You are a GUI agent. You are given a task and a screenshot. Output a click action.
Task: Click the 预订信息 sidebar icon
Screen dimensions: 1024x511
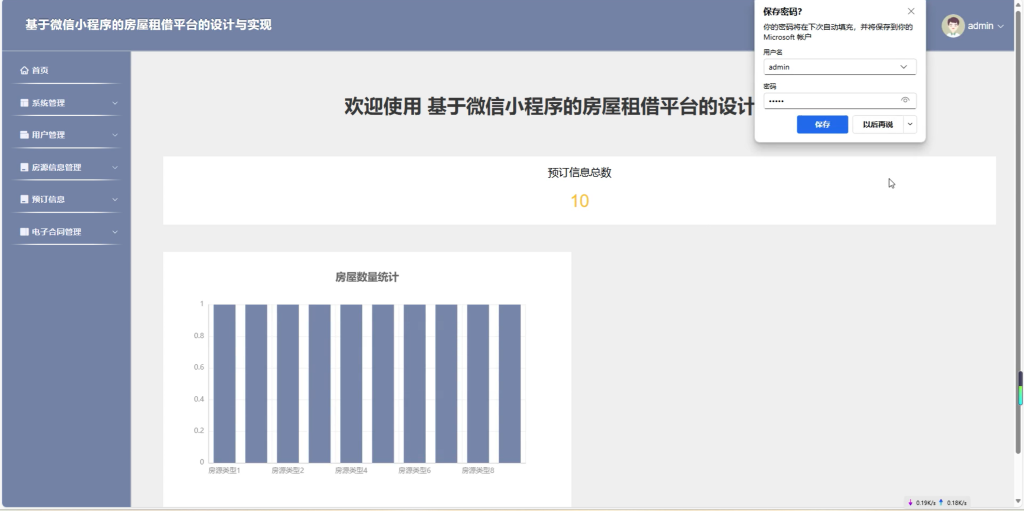click(x=24, y=199)
